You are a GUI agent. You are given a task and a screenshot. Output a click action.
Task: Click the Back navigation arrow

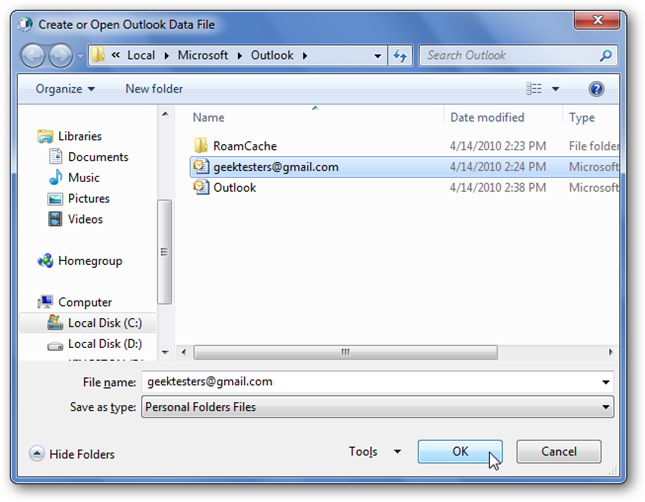(x=32, y=56)
